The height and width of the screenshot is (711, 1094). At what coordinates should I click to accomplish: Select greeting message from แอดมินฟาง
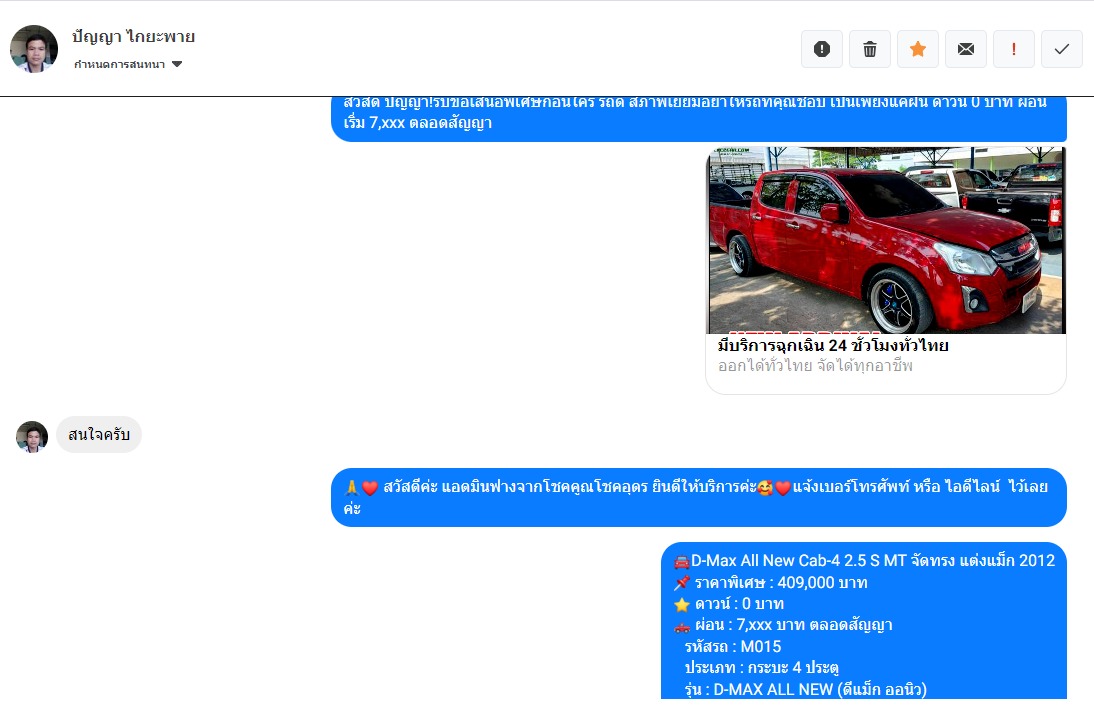698,497
